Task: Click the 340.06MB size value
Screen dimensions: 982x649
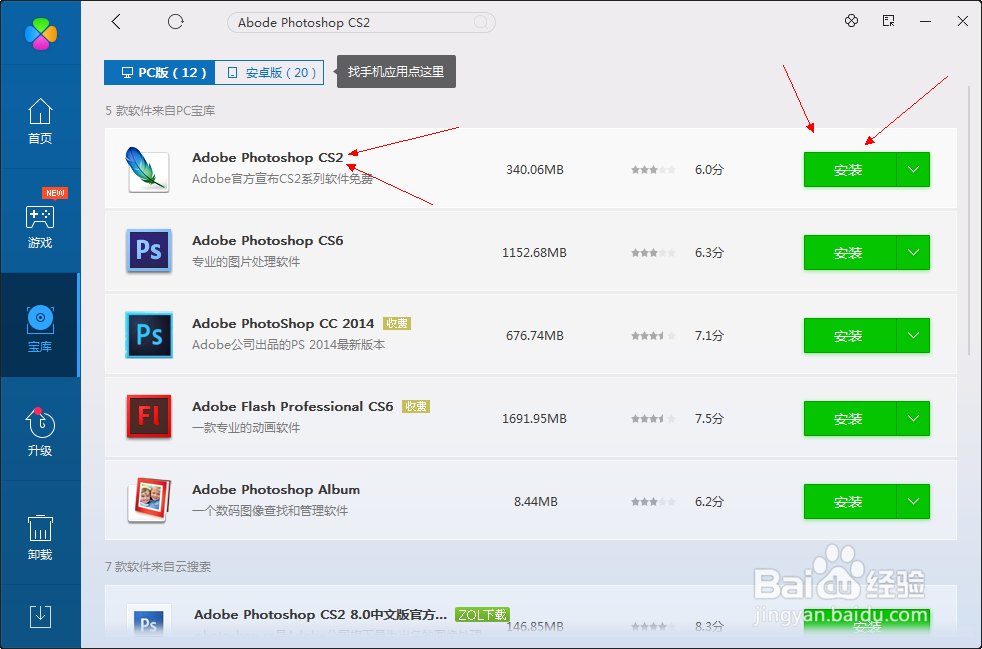Action: tap(535, 170)
